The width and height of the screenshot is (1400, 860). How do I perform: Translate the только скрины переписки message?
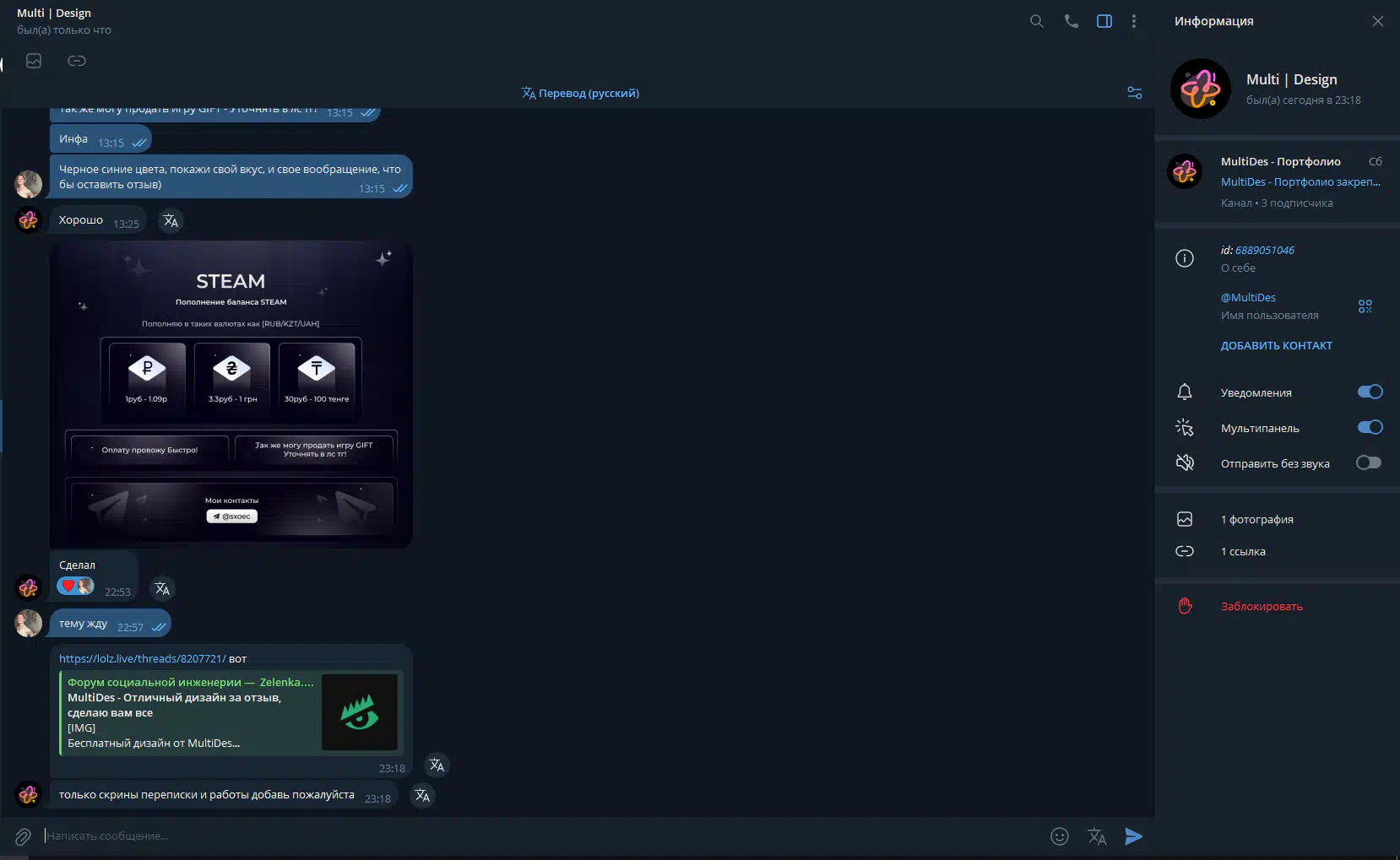tap(422, 796)
